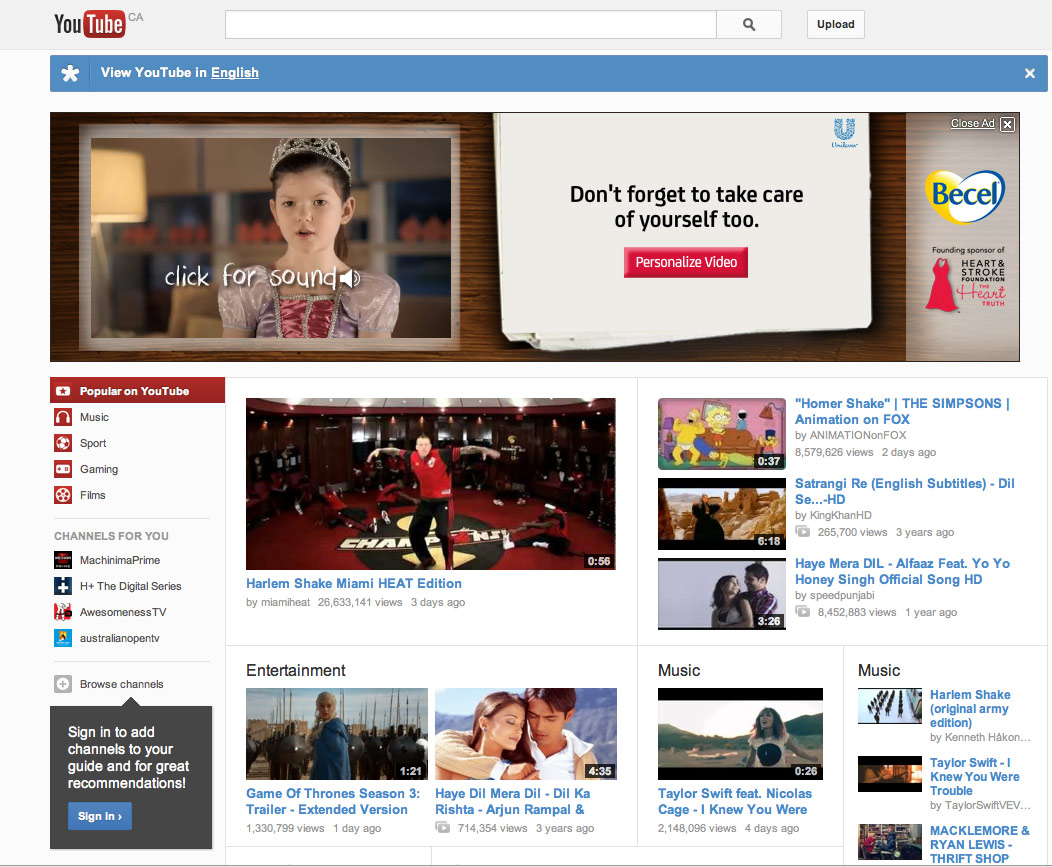This screenshot has height=867, width=1052.
Task: Click the YouTube logo
Action: coord(90,24)
